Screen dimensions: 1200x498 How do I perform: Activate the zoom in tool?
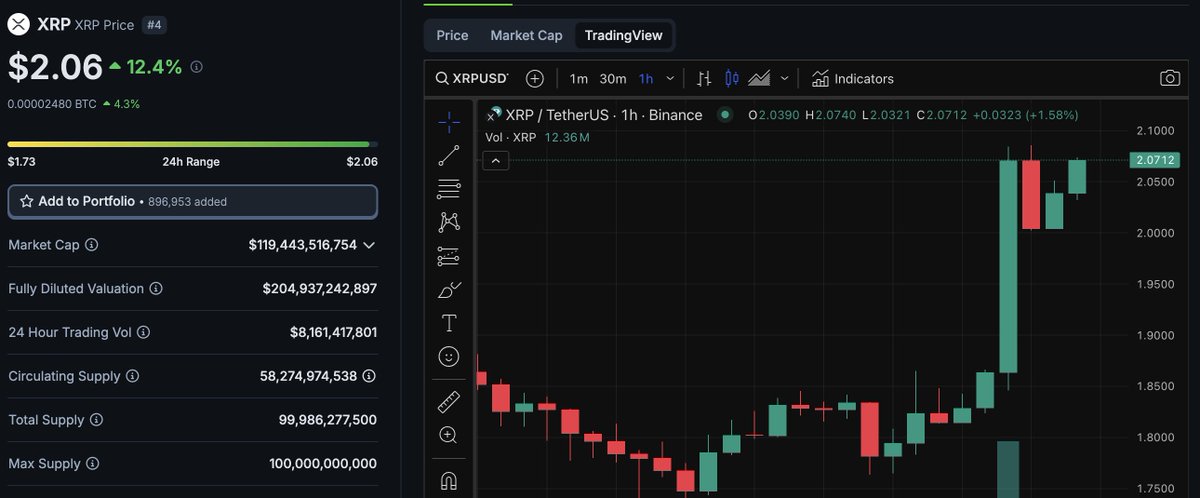pyautogui.click(x=449, y=435)
